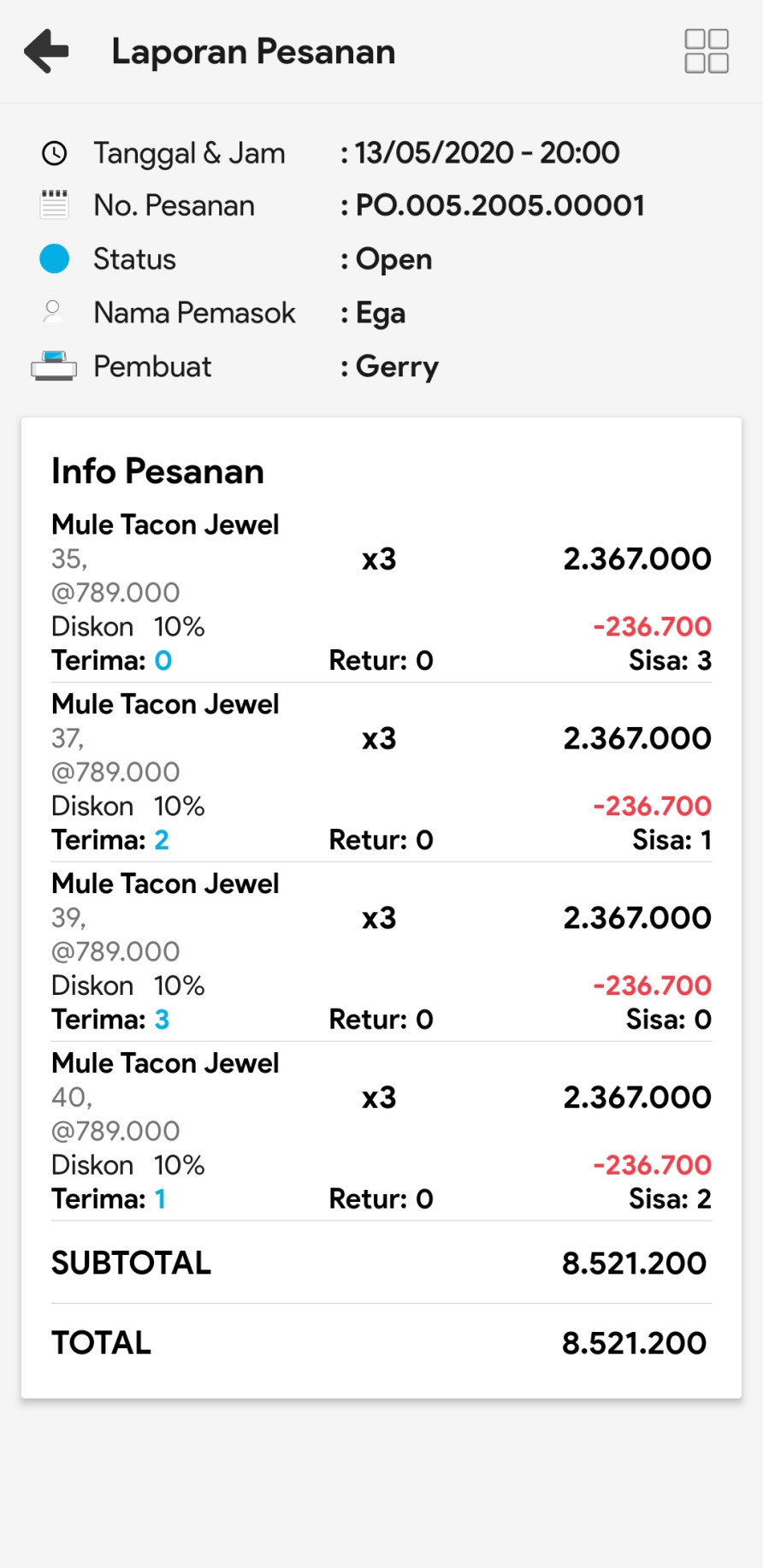
Task: Open the Mule Tacon Jewel size 35 item
Action: point(165,524)
